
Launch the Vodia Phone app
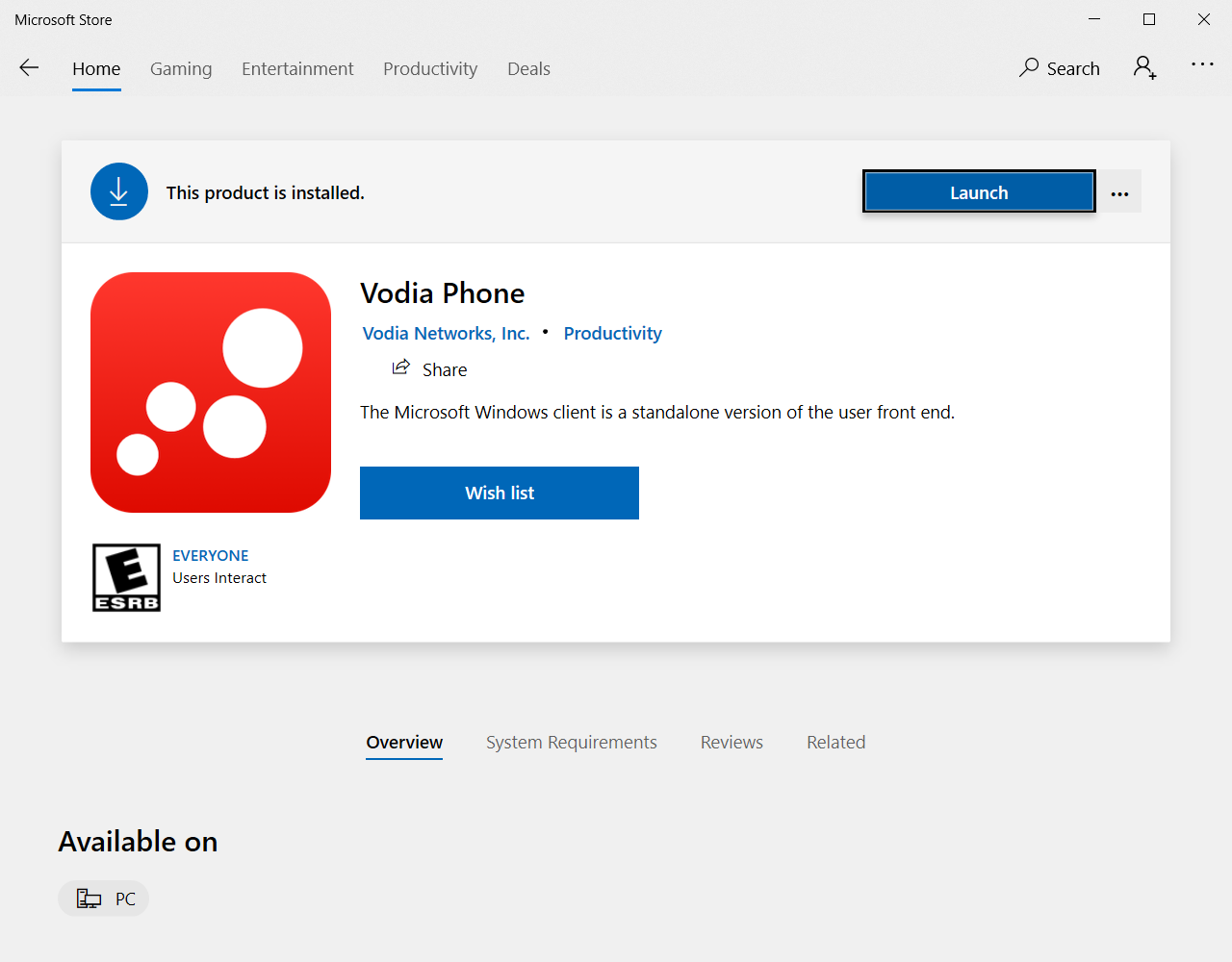979,191
